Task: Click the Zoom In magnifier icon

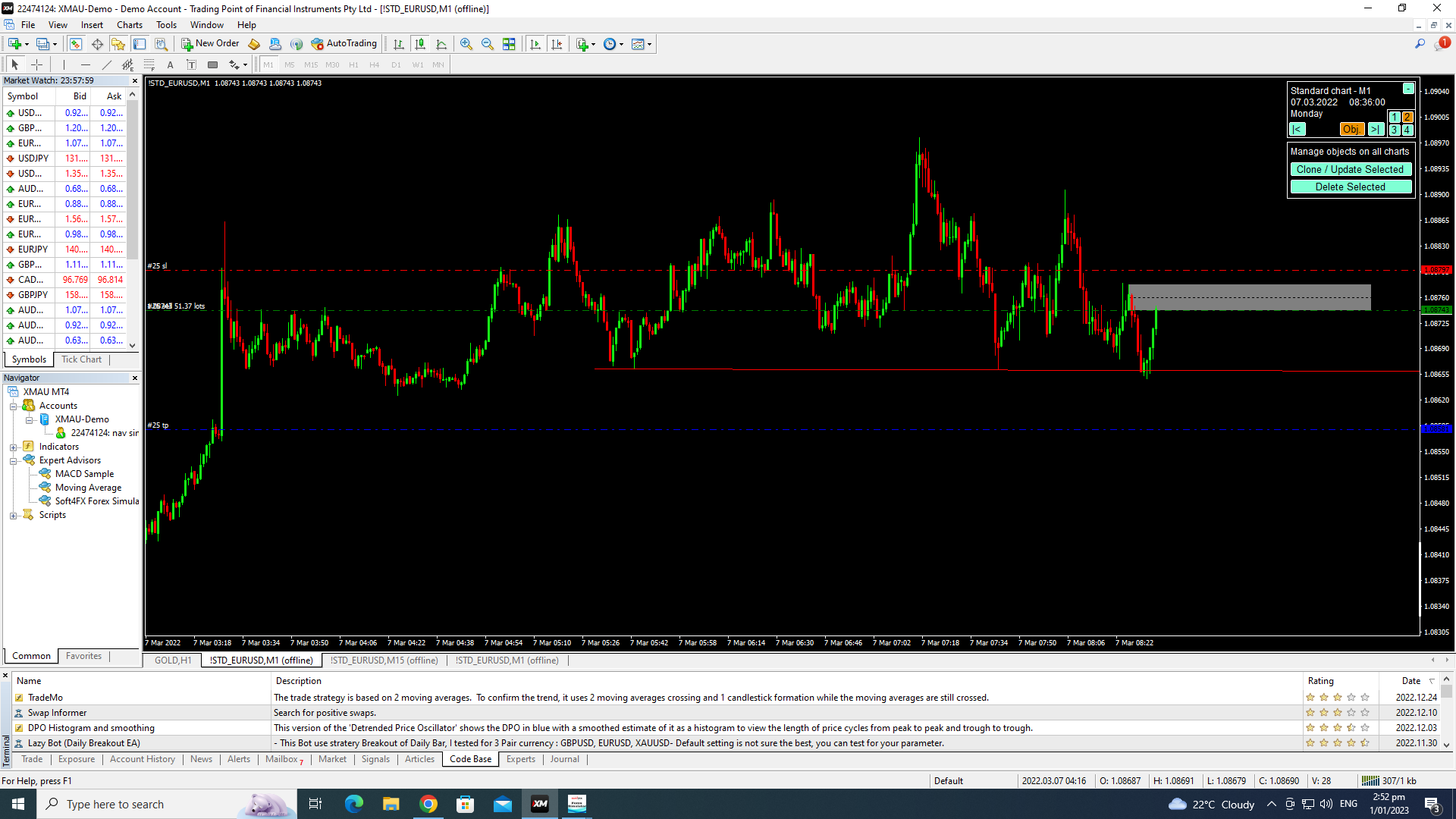Action: pos(466,44)
